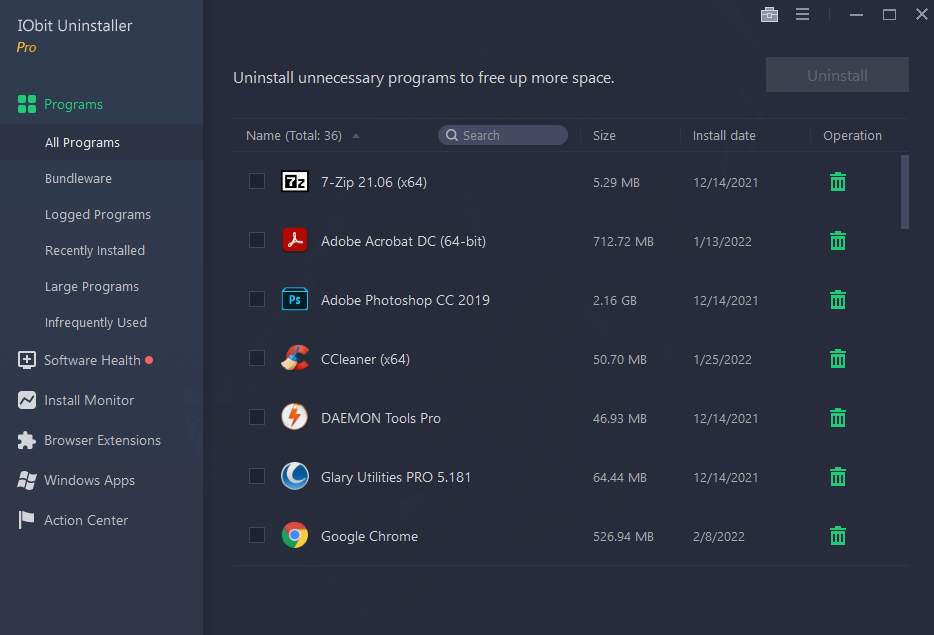This screenshot has width=934, height=635.
Task: Click the Programs grid icon
Action: 27,104
